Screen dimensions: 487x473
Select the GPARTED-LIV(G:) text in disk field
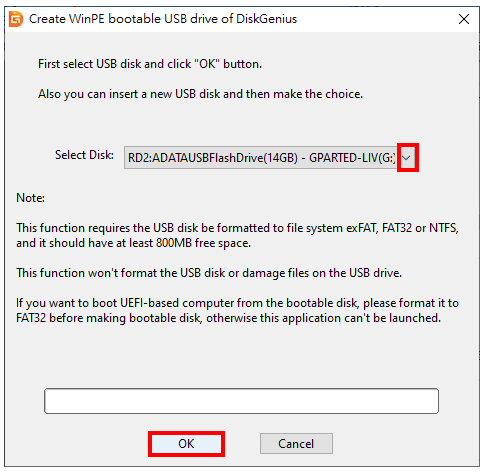[x=352, y=158]
